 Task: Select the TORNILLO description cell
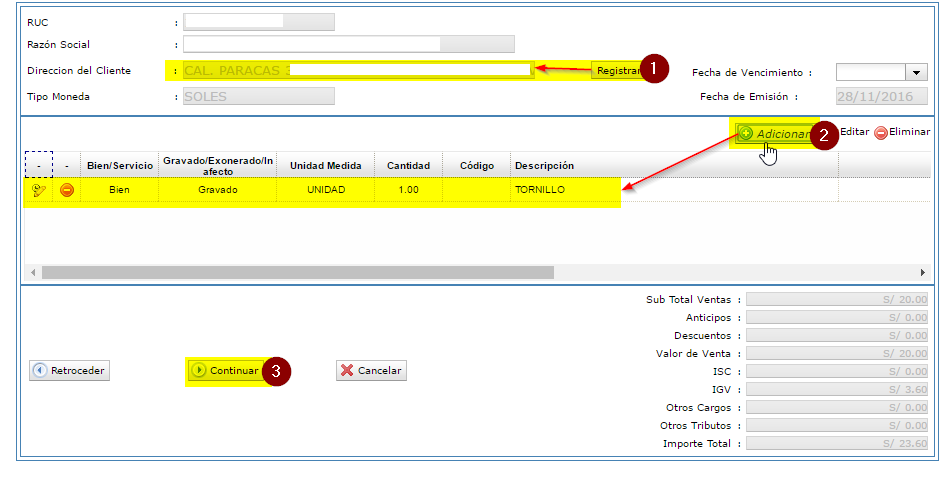click(540, 190)
